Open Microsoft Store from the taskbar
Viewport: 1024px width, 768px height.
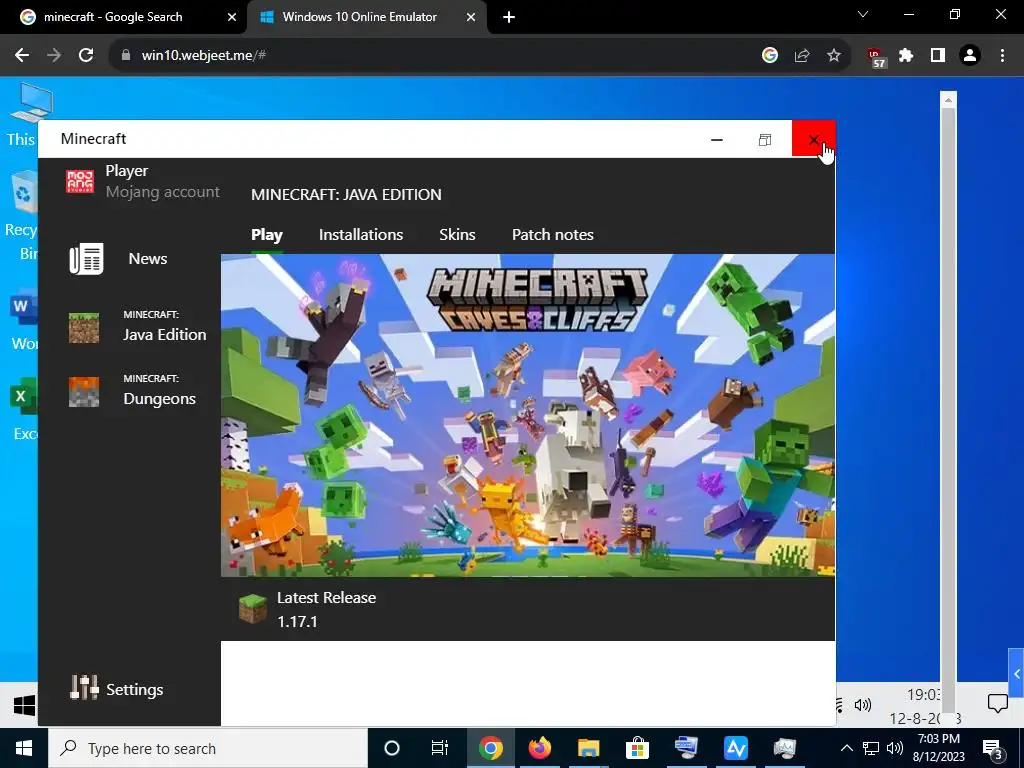pos(637,748)
